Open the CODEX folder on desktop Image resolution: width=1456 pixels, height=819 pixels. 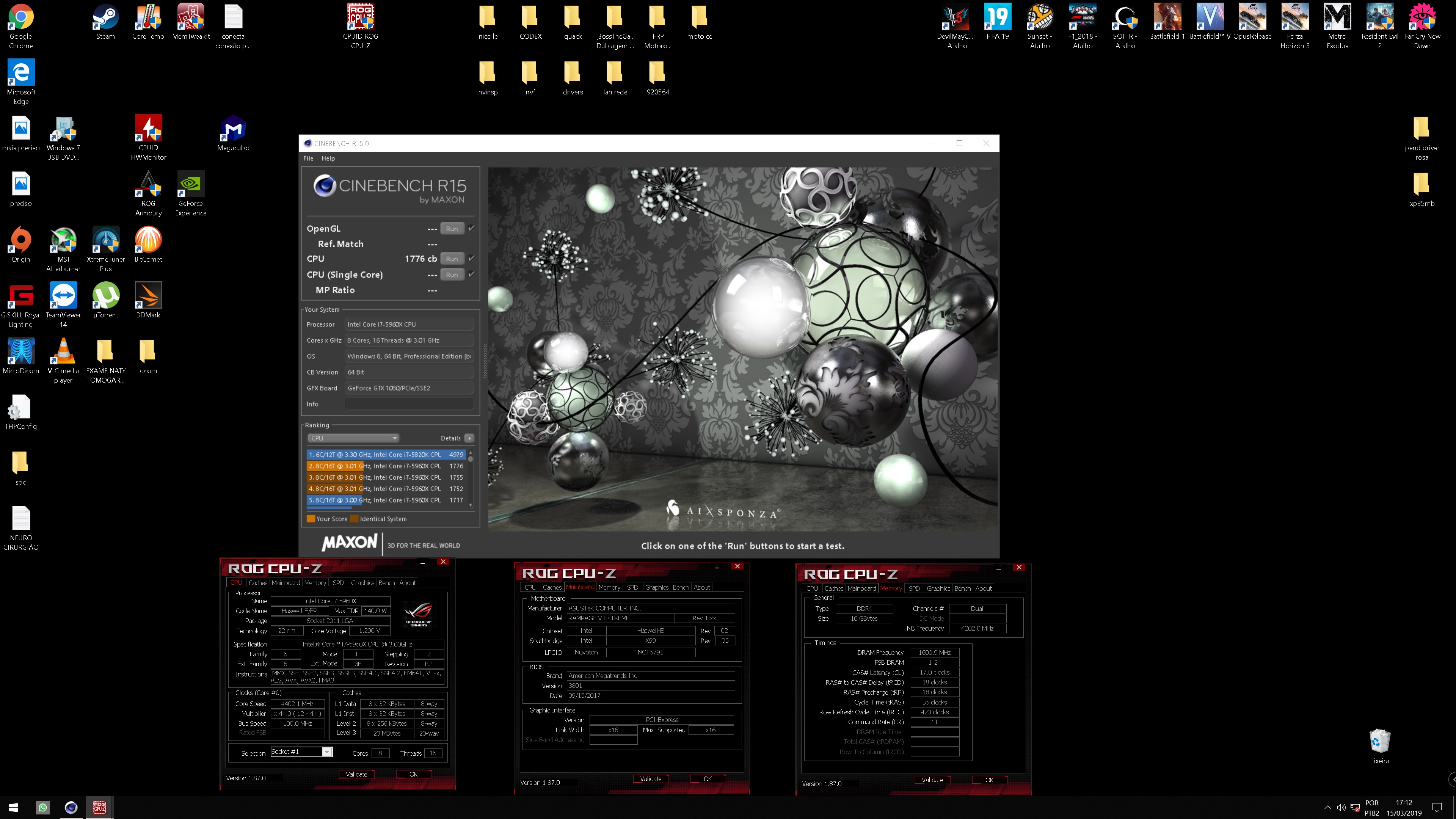pyautogui.click(x=530, y=23)
